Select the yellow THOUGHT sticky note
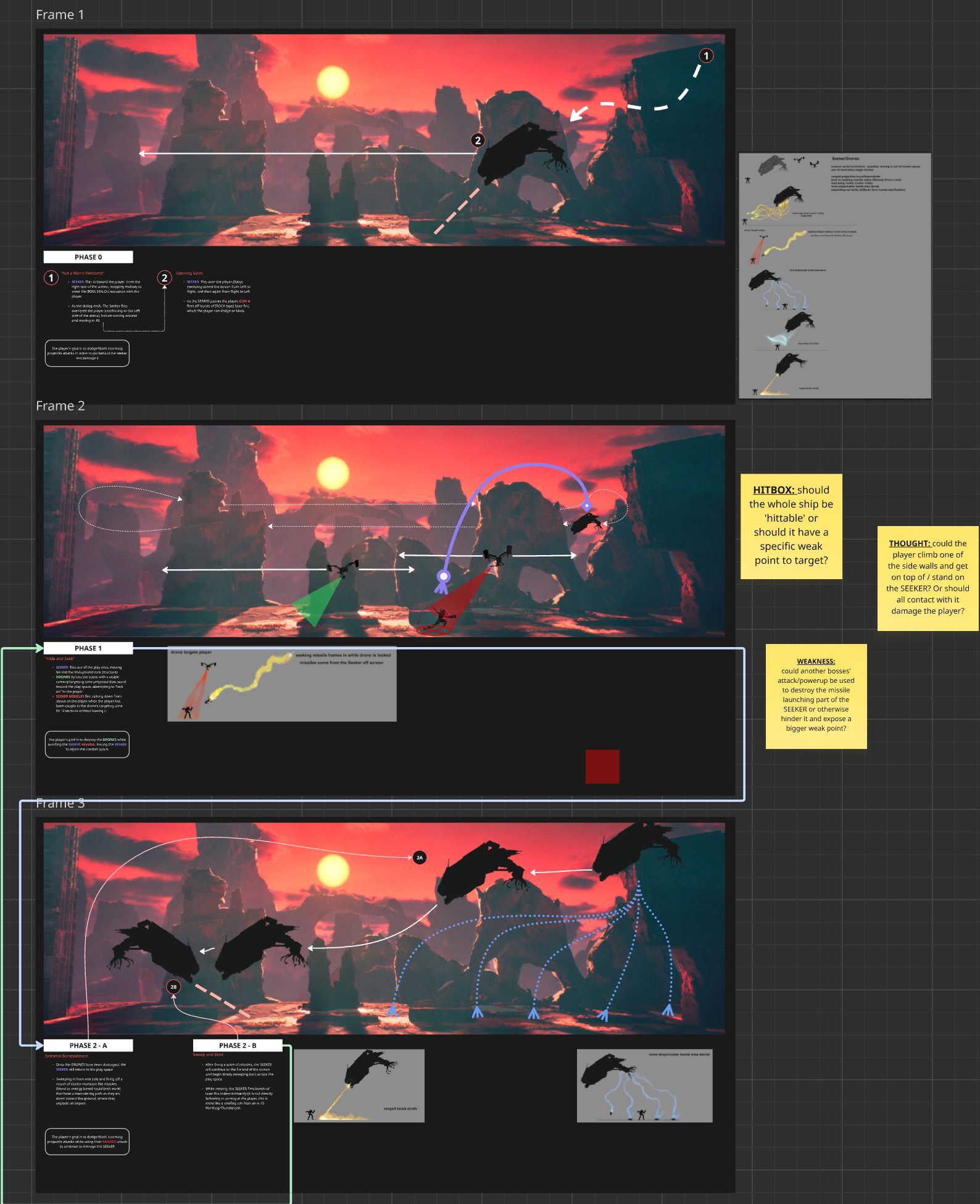The height and width of the screenshot is (1204, 980). tap(928, 578)
